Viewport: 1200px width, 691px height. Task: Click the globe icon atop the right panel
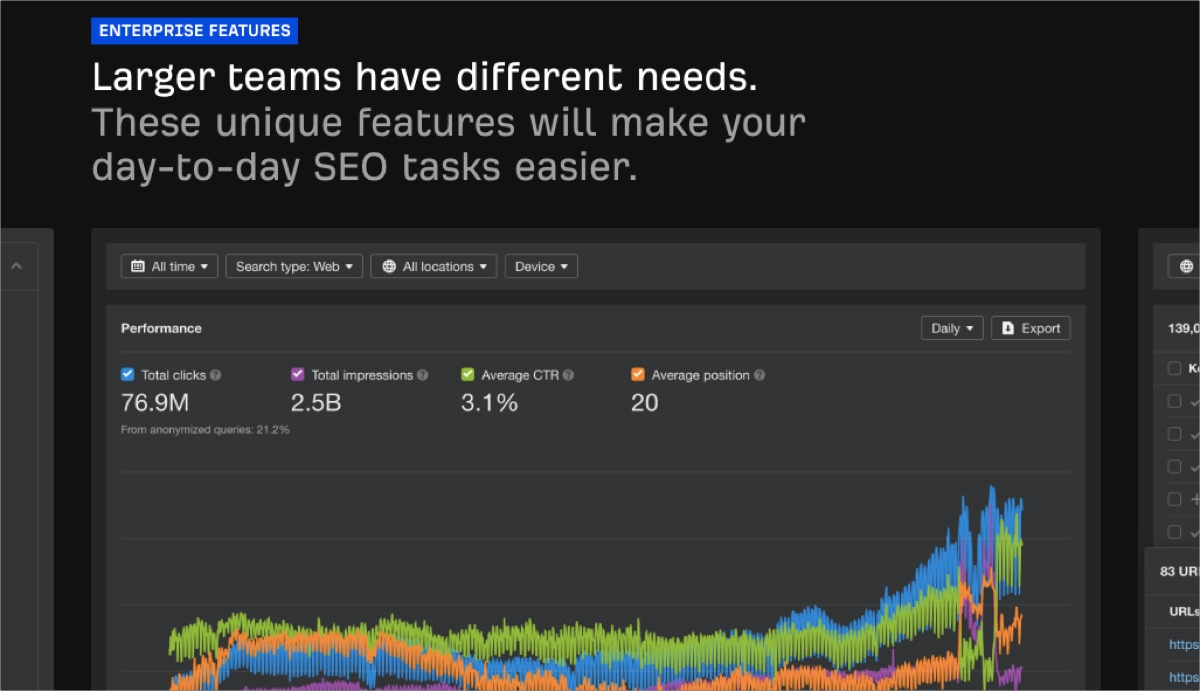point(1186,266)
